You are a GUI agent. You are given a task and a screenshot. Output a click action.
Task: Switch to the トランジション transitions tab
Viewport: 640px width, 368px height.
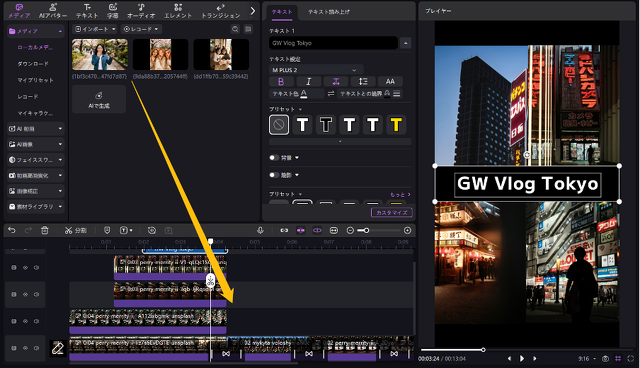tap(220, 11)
